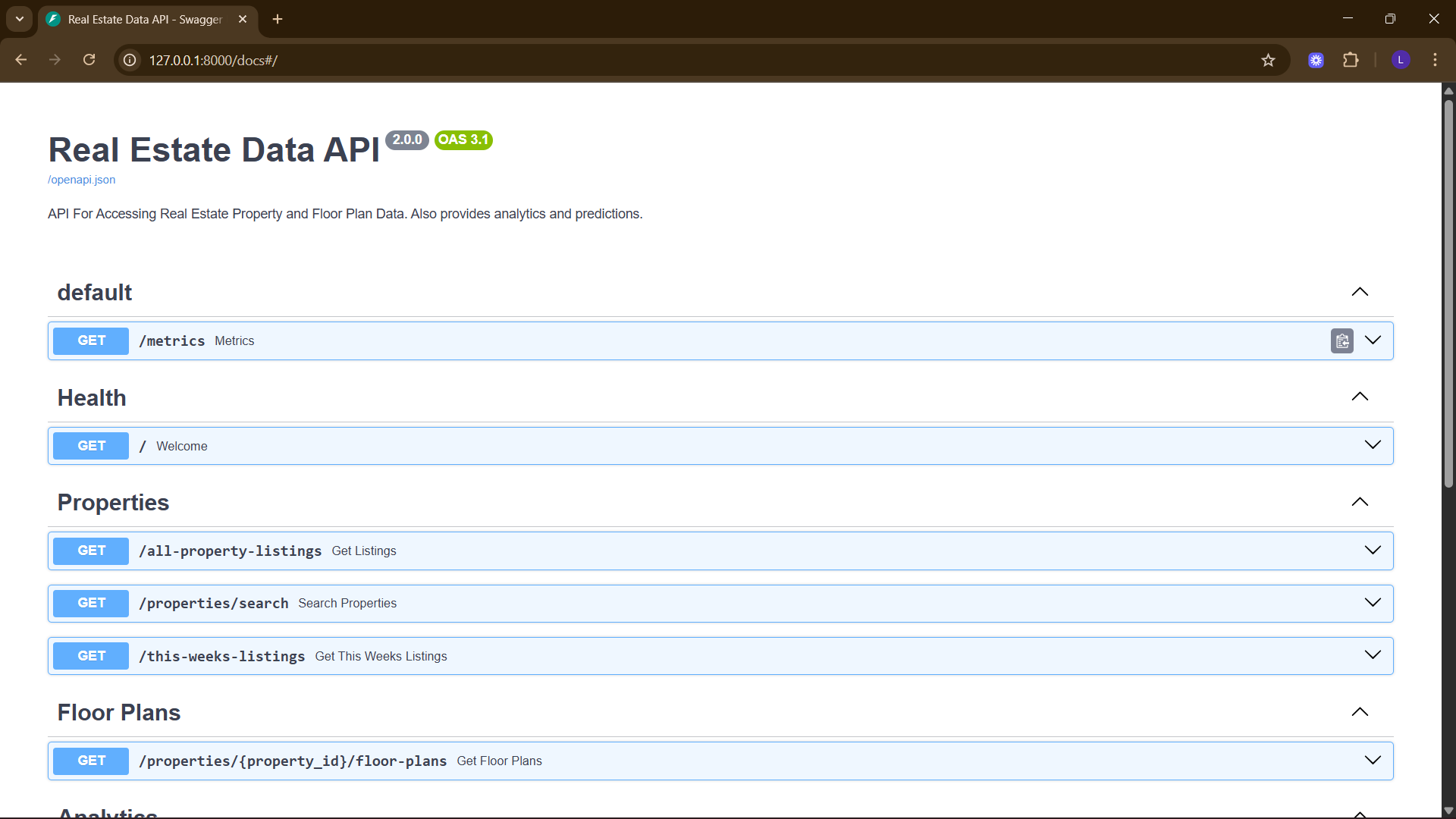1456x819 pixels.
Task: Click the Get This Weeks Listings summary
Action: point(381,657)
